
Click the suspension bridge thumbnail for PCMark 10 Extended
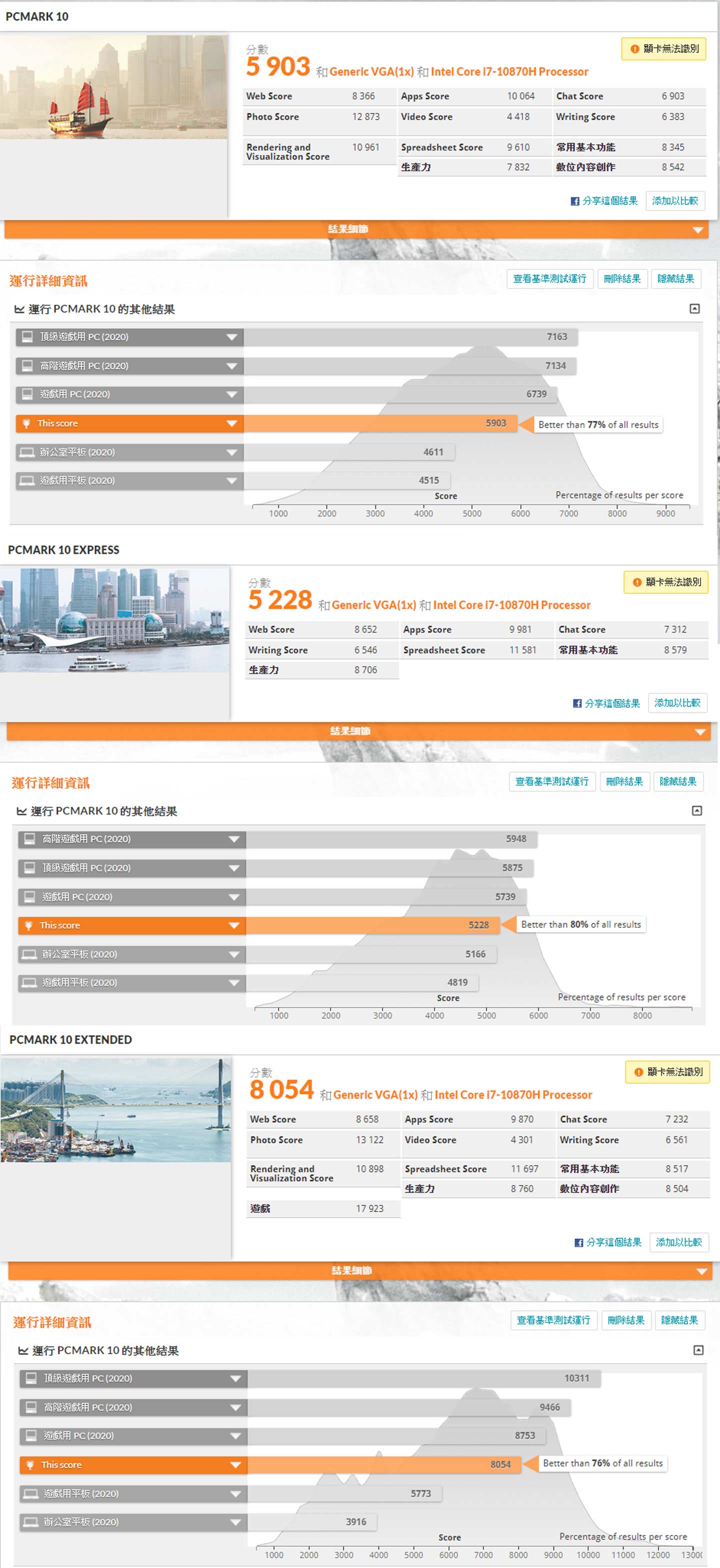coord(115,1110)
